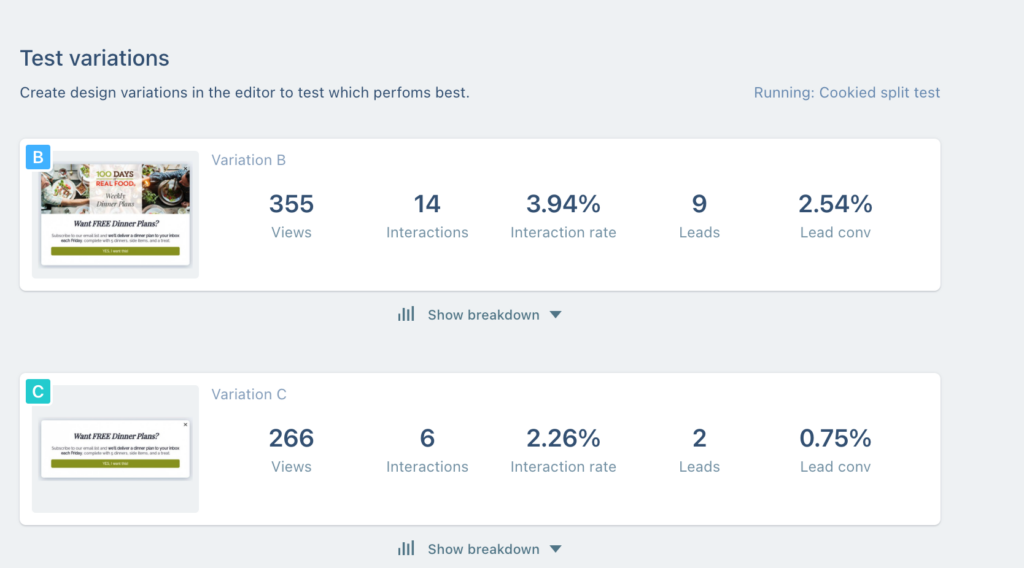
Task: Open Variation C popup thumbnail
Action: point(115,449)
